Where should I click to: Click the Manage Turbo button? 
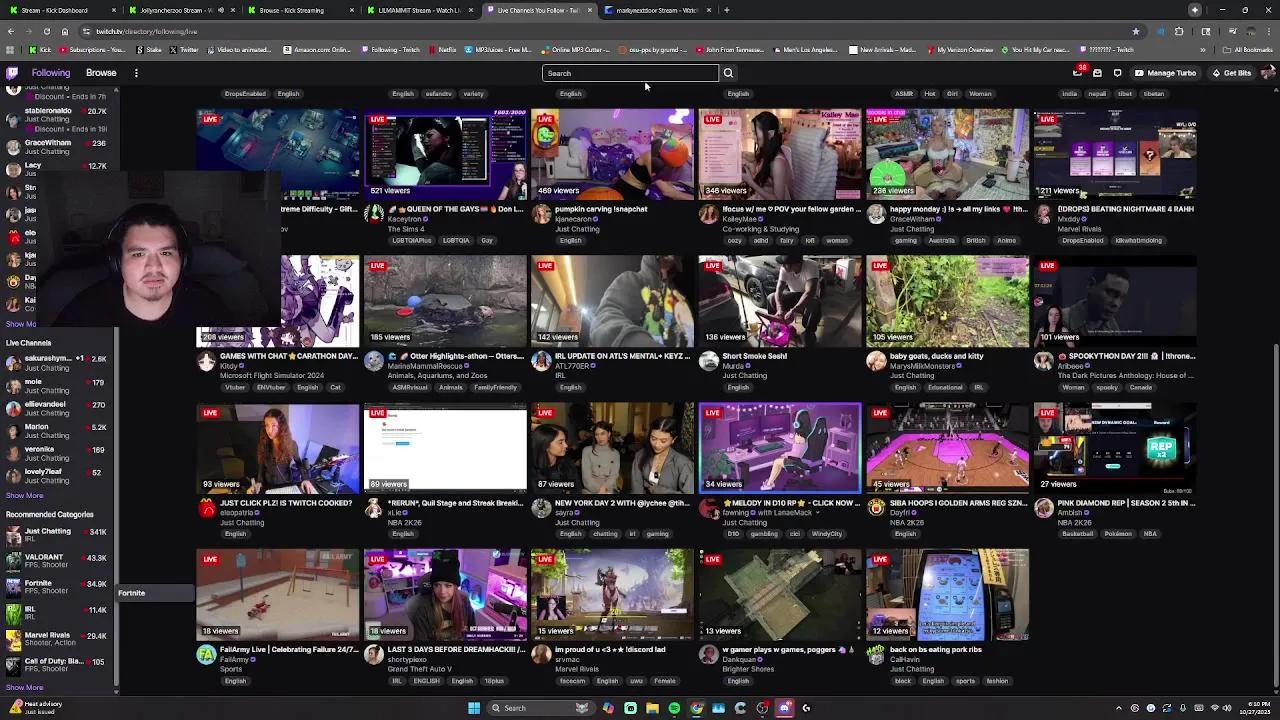click(1165, 73)
